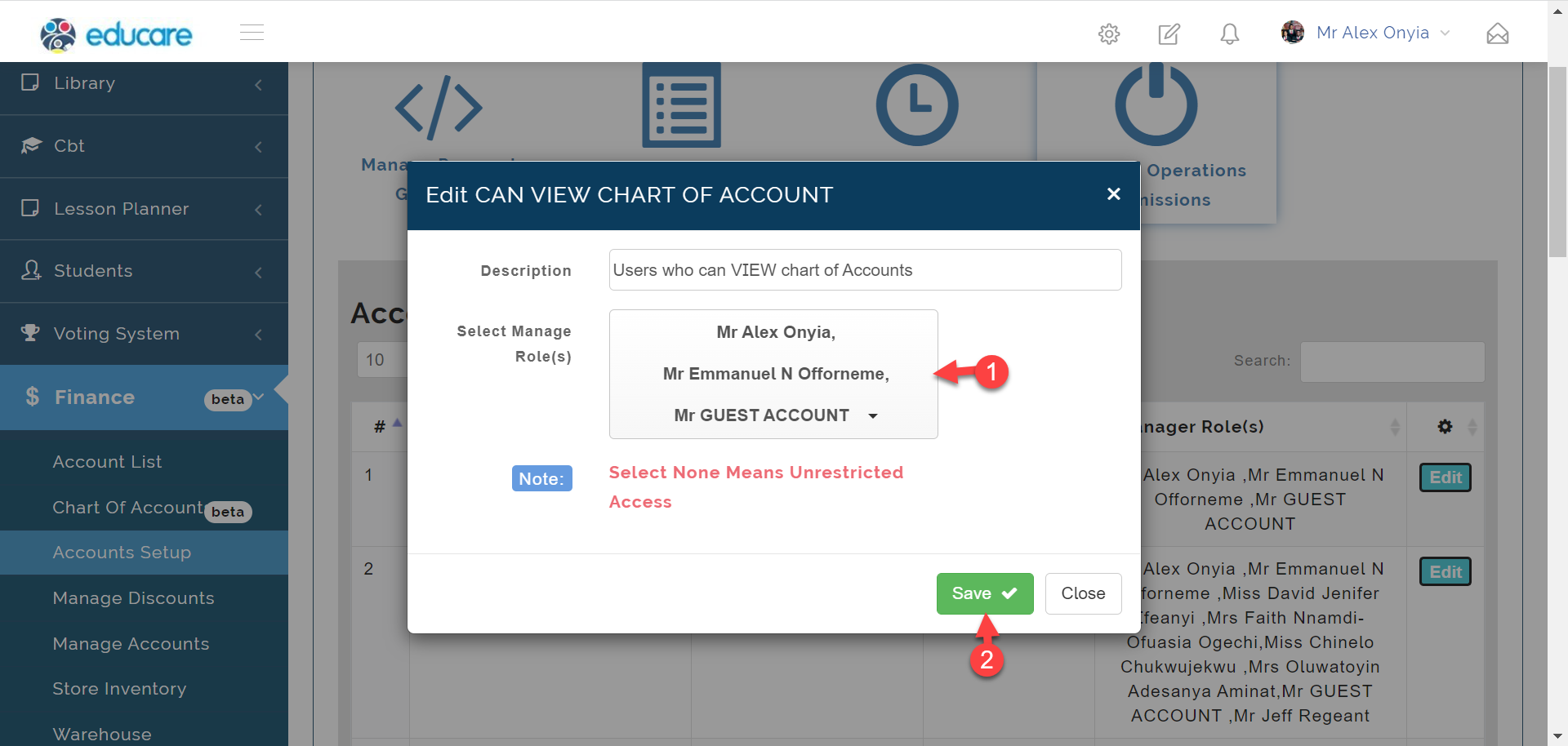Open notifications bell
1568x746 pixels.
pyautogui.click(x=1230, y=33)
